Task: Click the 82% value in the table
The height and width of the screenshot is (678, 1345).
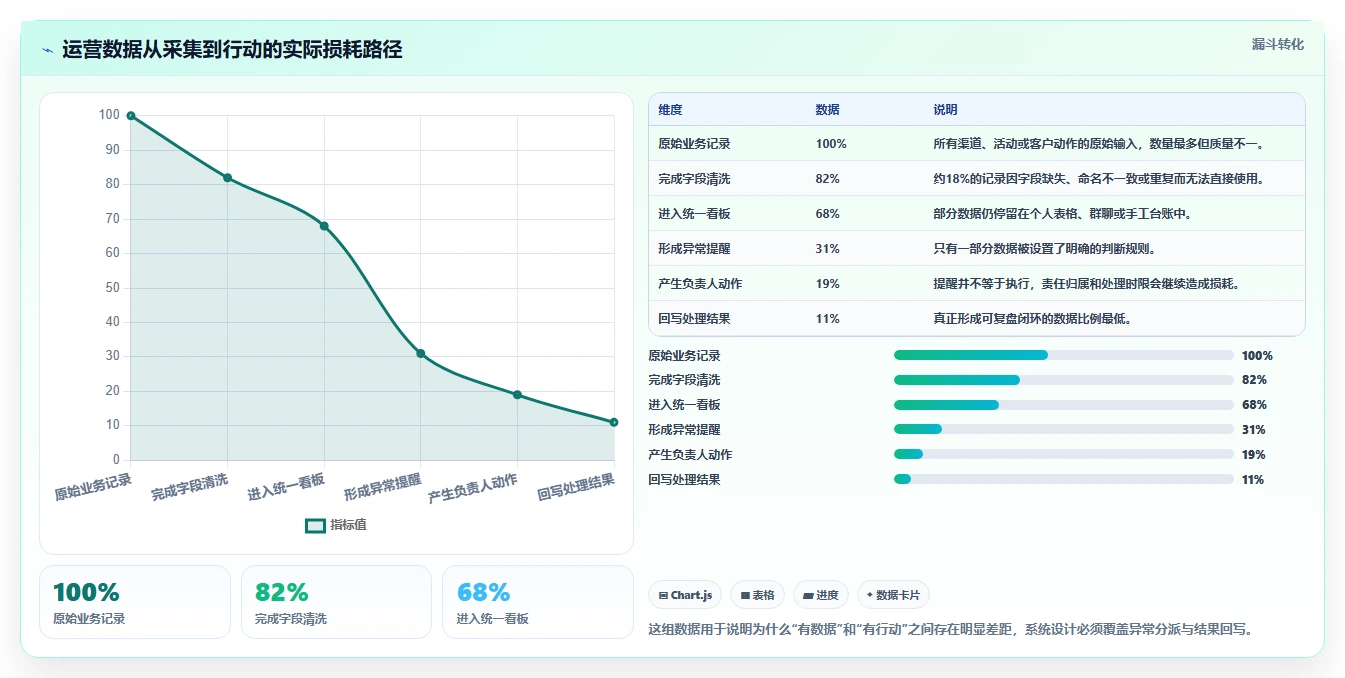Action: [x=827, y=179]
